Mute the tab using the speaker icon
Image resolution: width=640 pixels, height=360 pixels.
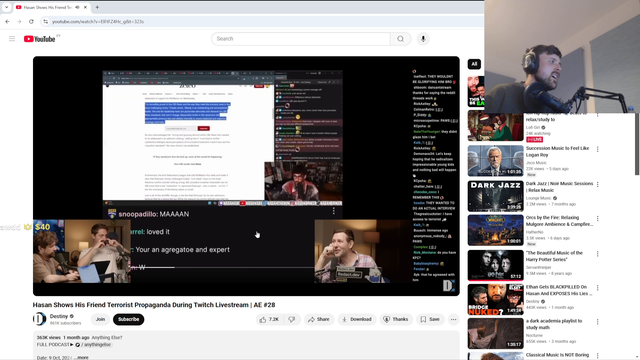click(77, 7)
